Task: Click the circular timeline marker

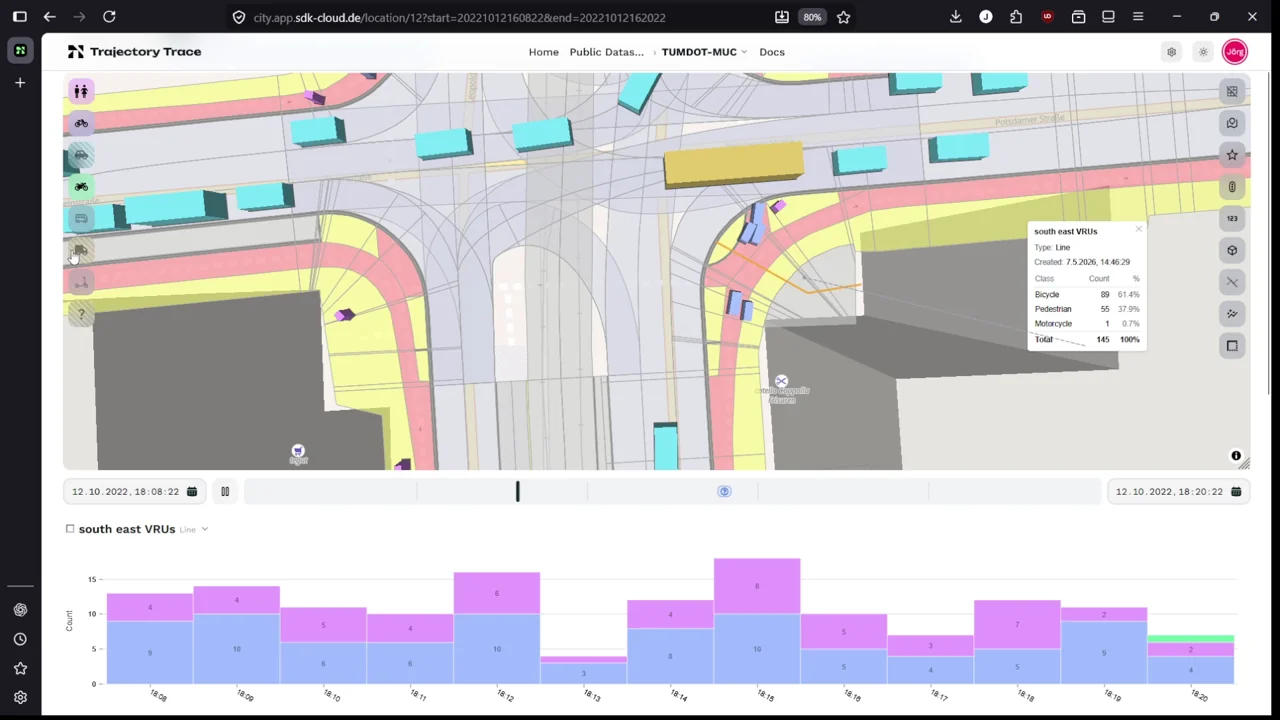Action: [724, 491]
